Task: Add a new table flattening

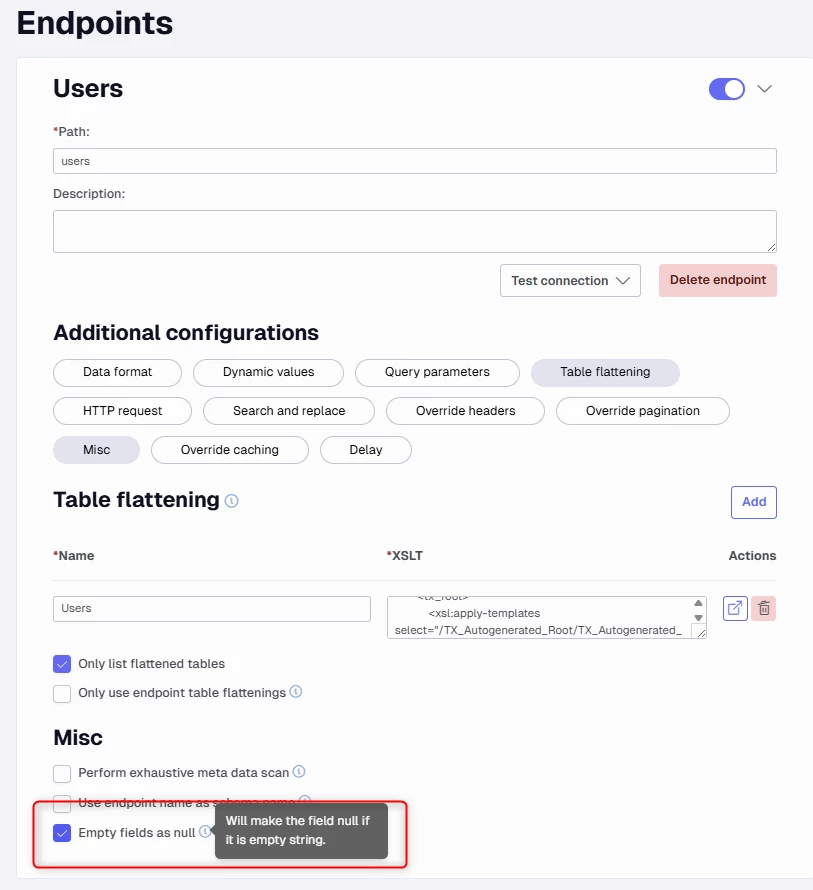Action: 753,502
